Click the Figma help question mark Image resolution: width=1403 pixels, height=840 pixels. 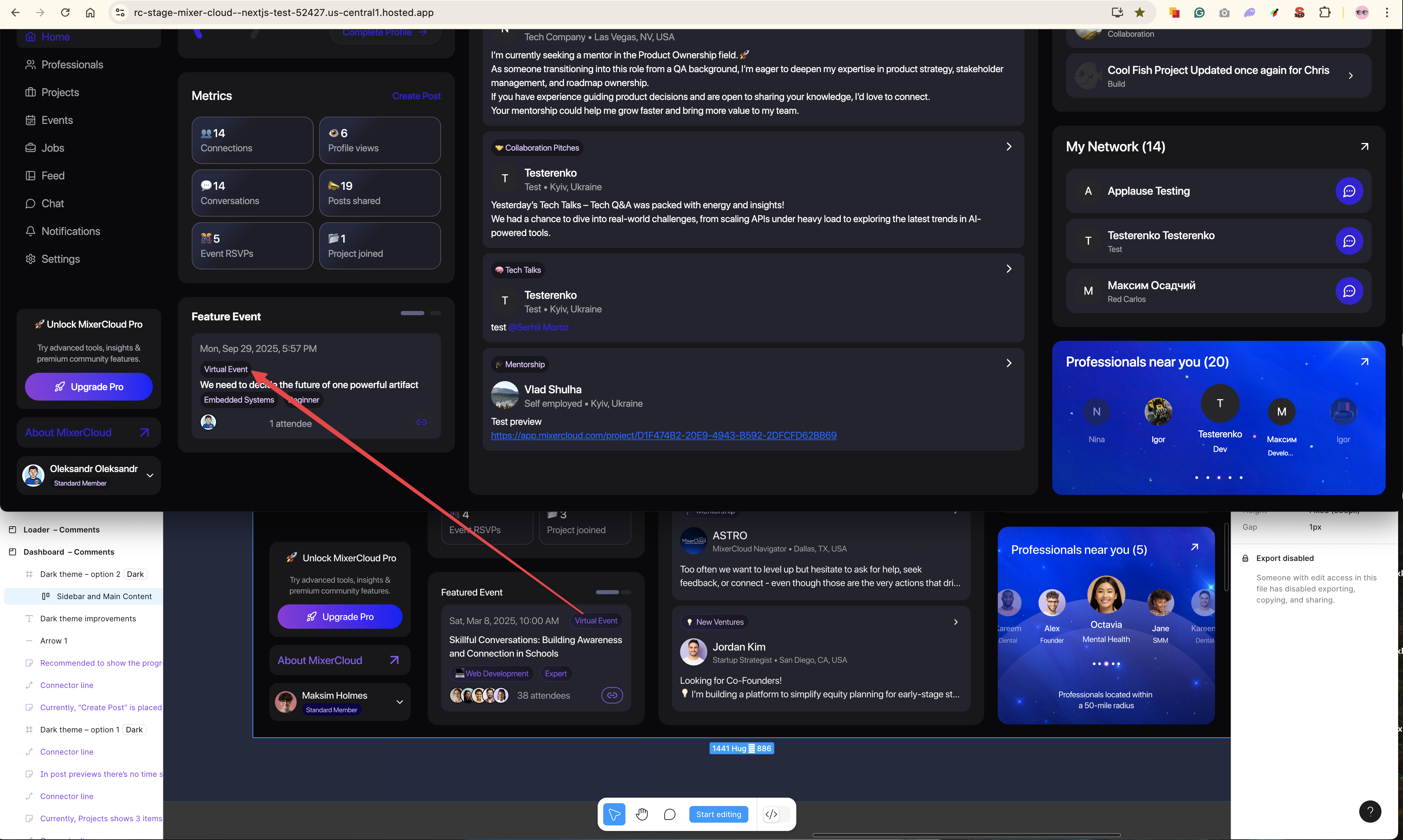[x=1370, y=811]
